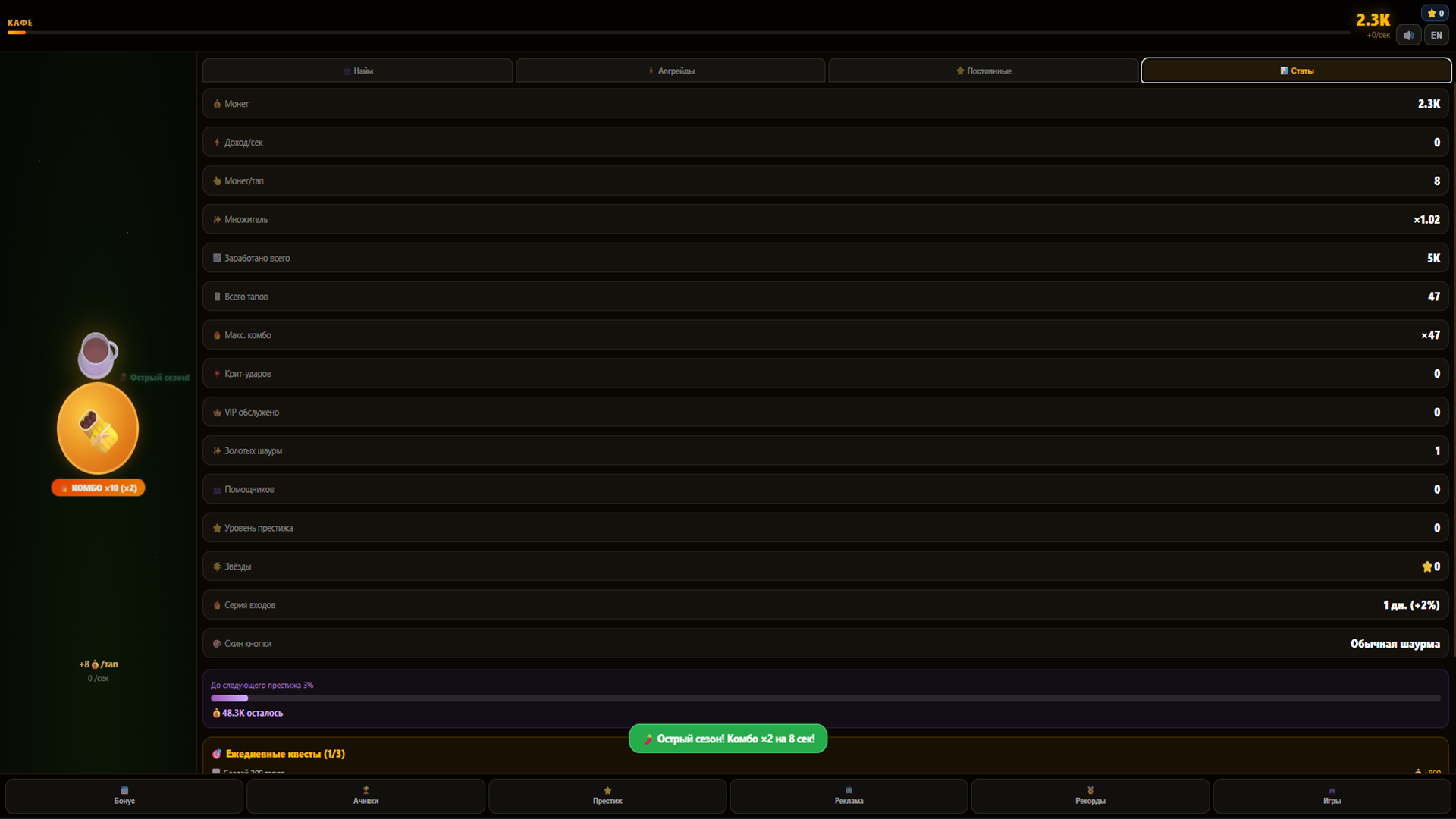Open the Игры section
Viewport: 1456px width, 819px height.
coord(1332,795)
